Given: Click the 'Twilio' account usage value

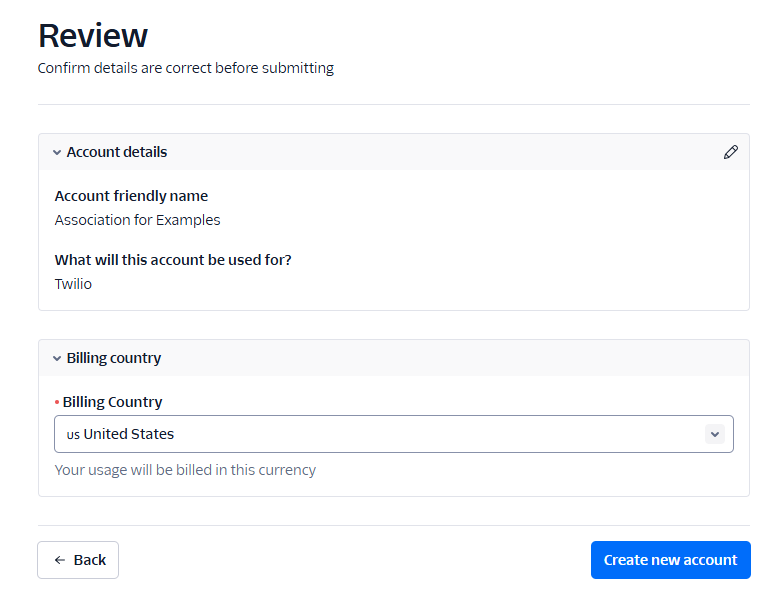Looking at the screenshot, I should tap(73, 284).
